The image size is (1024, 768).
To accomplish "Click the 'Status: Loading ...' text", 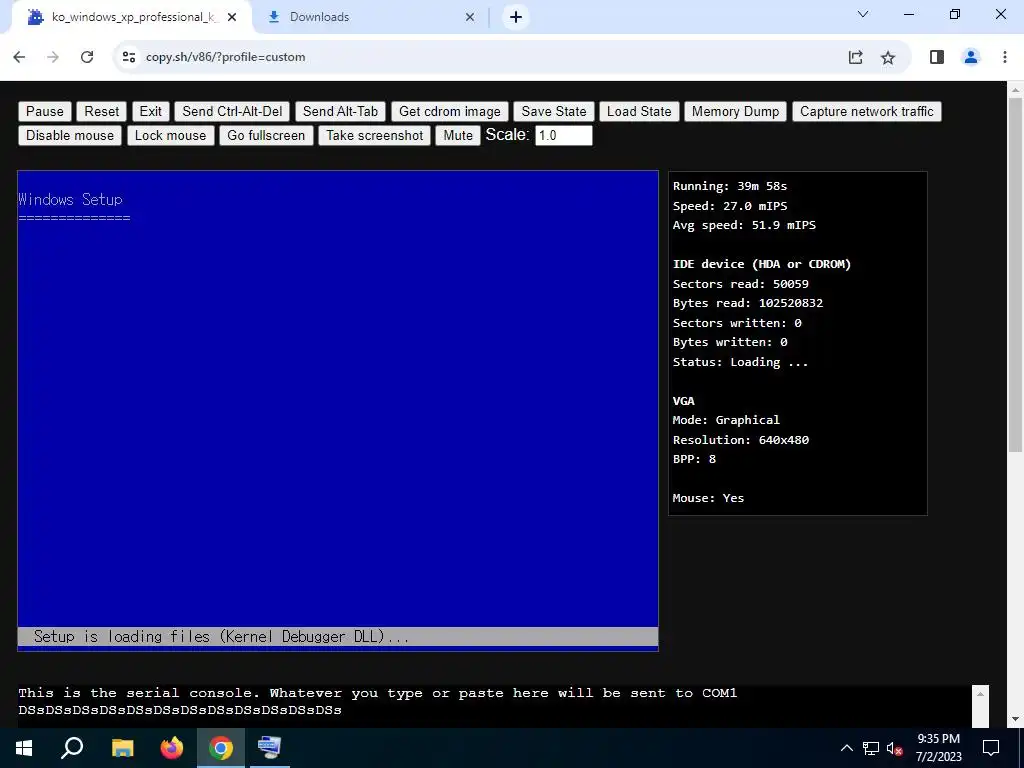I will [741, 362].
